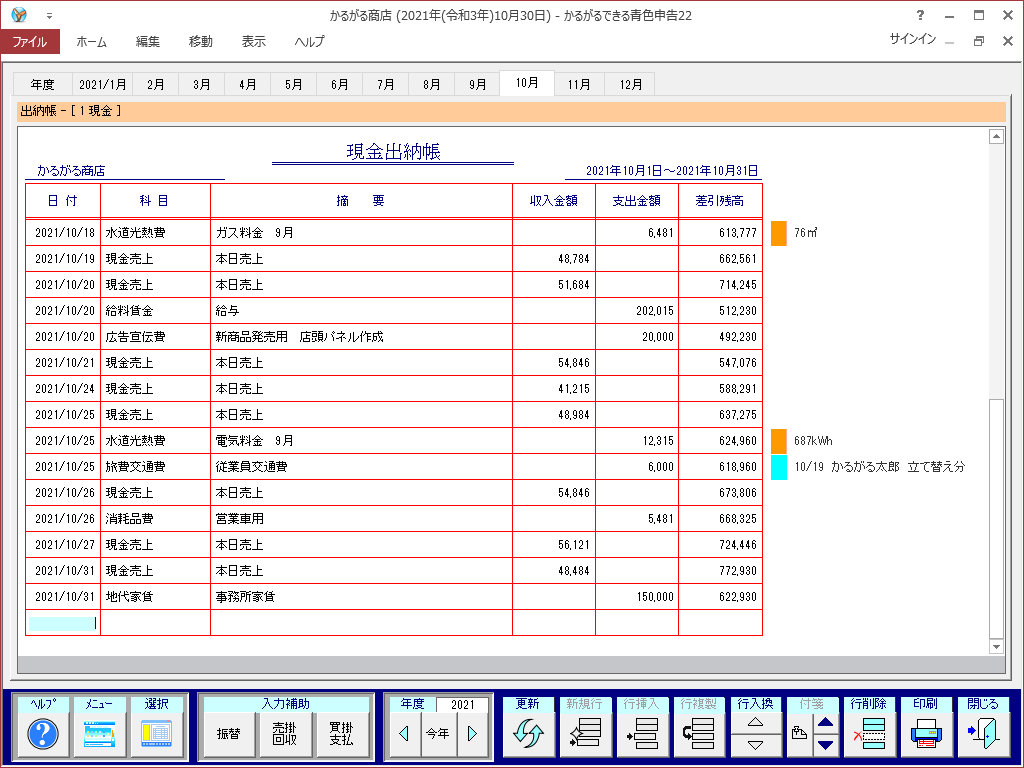Open the 移動 ribbon tab

coord(200,41)
